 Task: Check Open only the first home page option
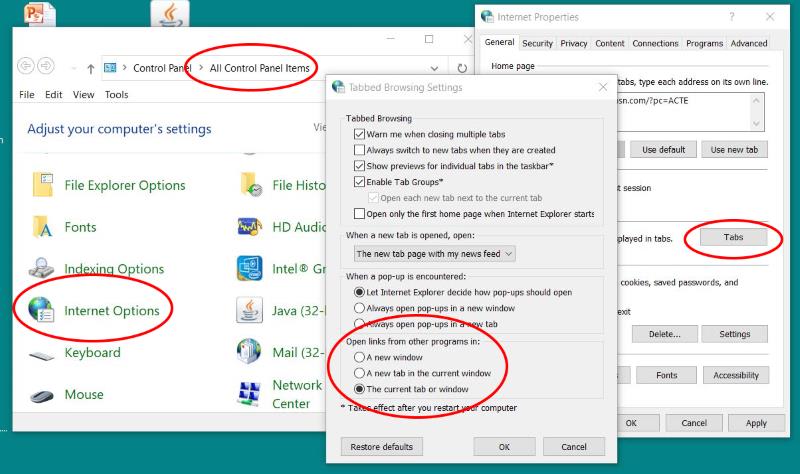pyautogui.click(x=359, y=213)
